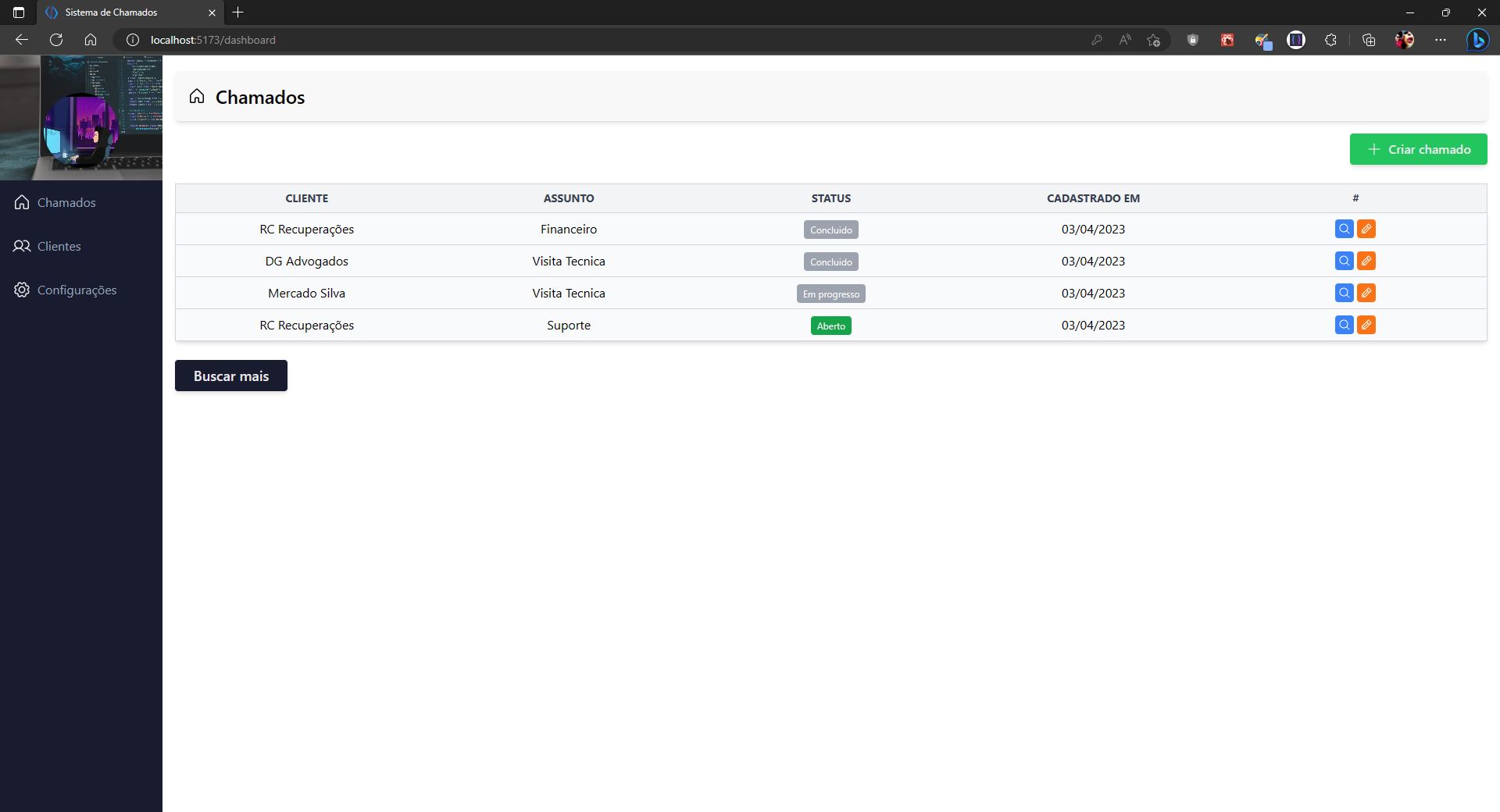Launch Bing Chat in the browser toolbar
The width and height of the screenshot is (1500, 812).
(1477, 40)
